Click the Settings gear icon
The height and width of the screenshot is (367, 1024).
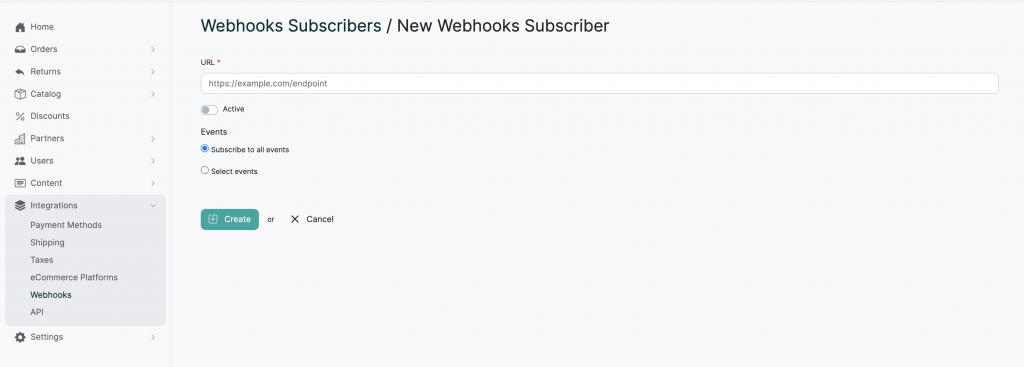[20, 337]
